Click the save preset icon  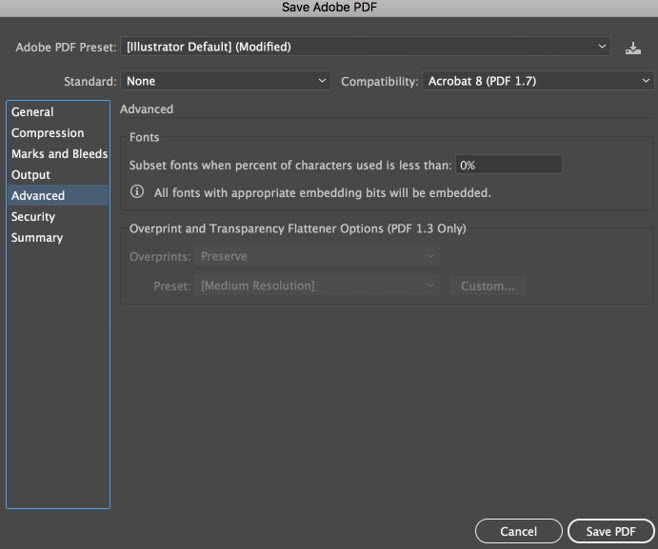[x=633, y=47]
